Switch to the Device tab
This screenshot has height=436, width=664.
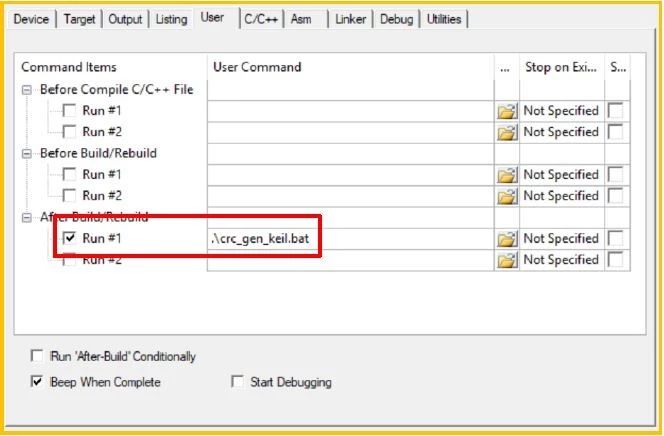coord(31,19)
